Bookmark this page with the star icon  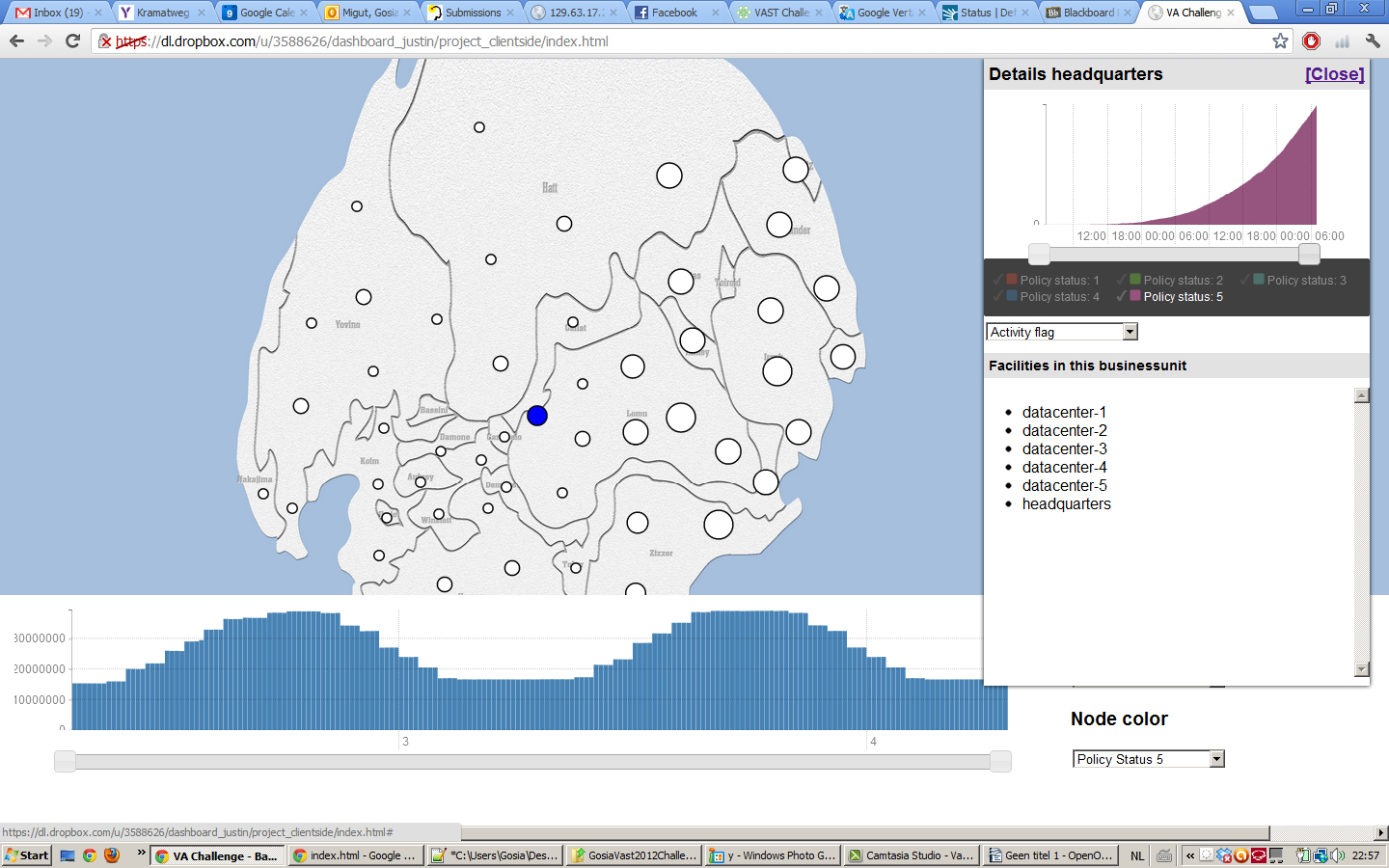pos(1280,41)
